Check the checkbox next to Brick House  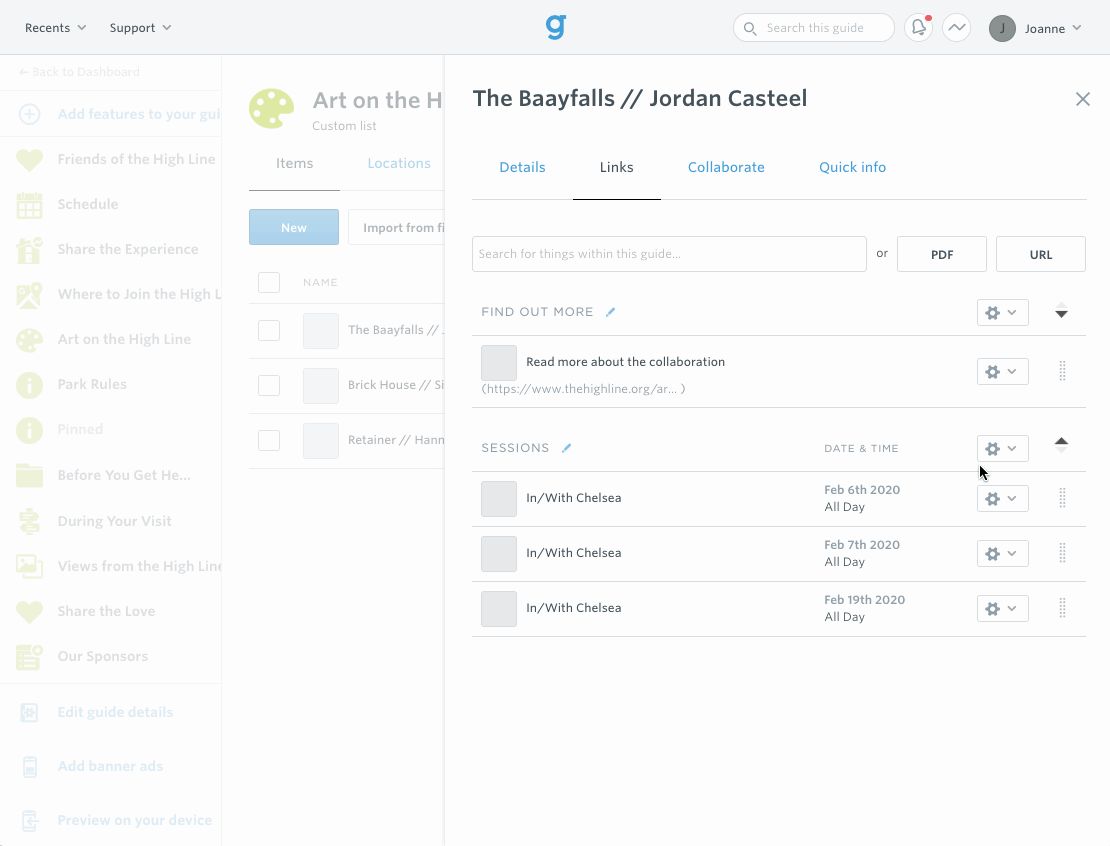coord(269,384)
